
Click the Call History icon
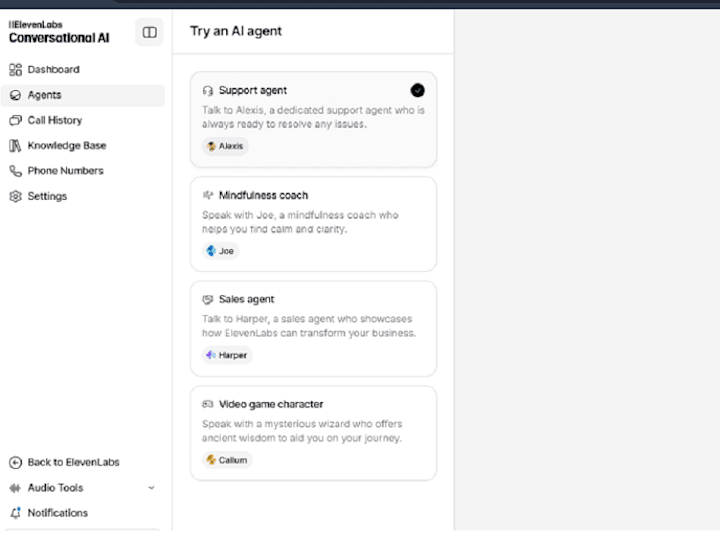coord(16,120)
